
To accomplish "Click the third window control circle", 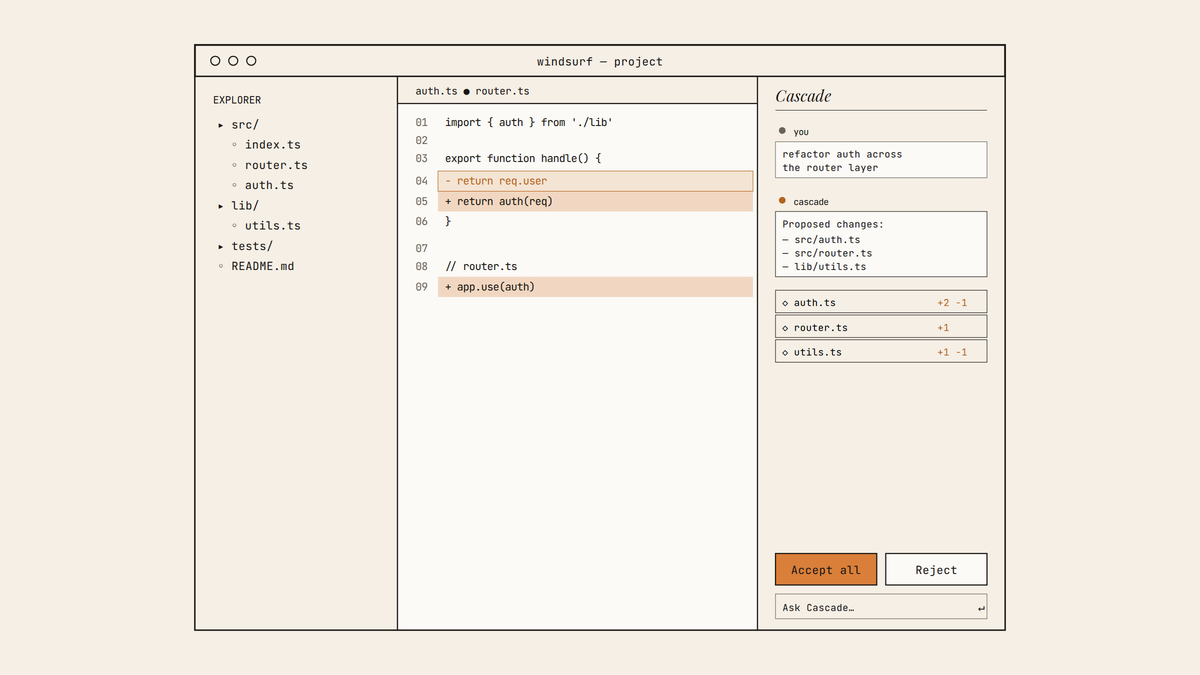I will coord(251,61).
